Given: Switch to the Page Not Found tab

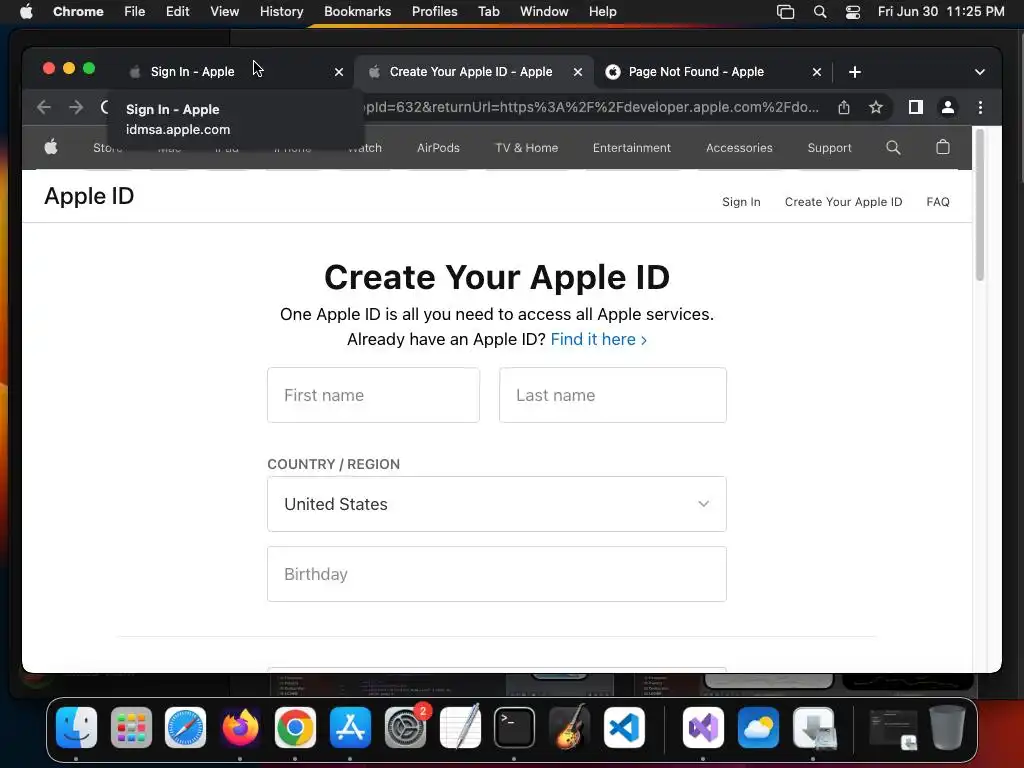Looking at the screenshot, I should 696,72.
